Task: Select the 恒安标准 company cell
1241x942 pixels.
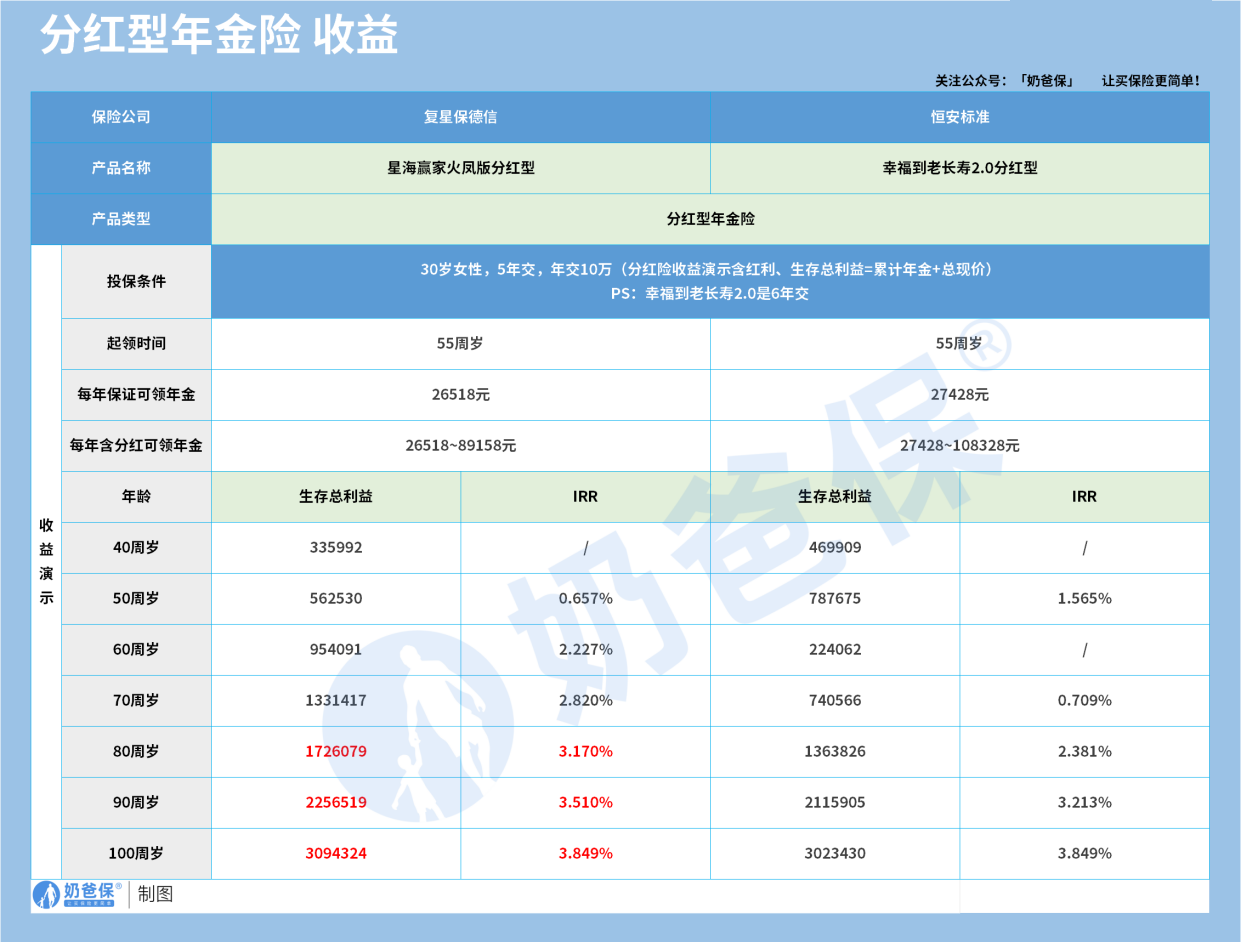Action: pos(957,117)
